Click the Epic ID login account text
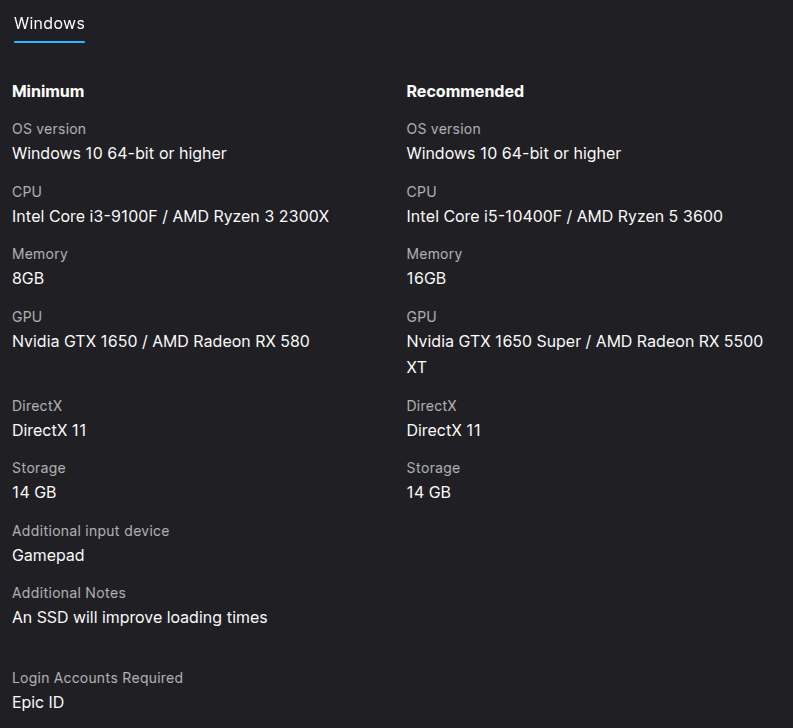The image size is (793, 728). pyautogui.click(x=38, y=702)
